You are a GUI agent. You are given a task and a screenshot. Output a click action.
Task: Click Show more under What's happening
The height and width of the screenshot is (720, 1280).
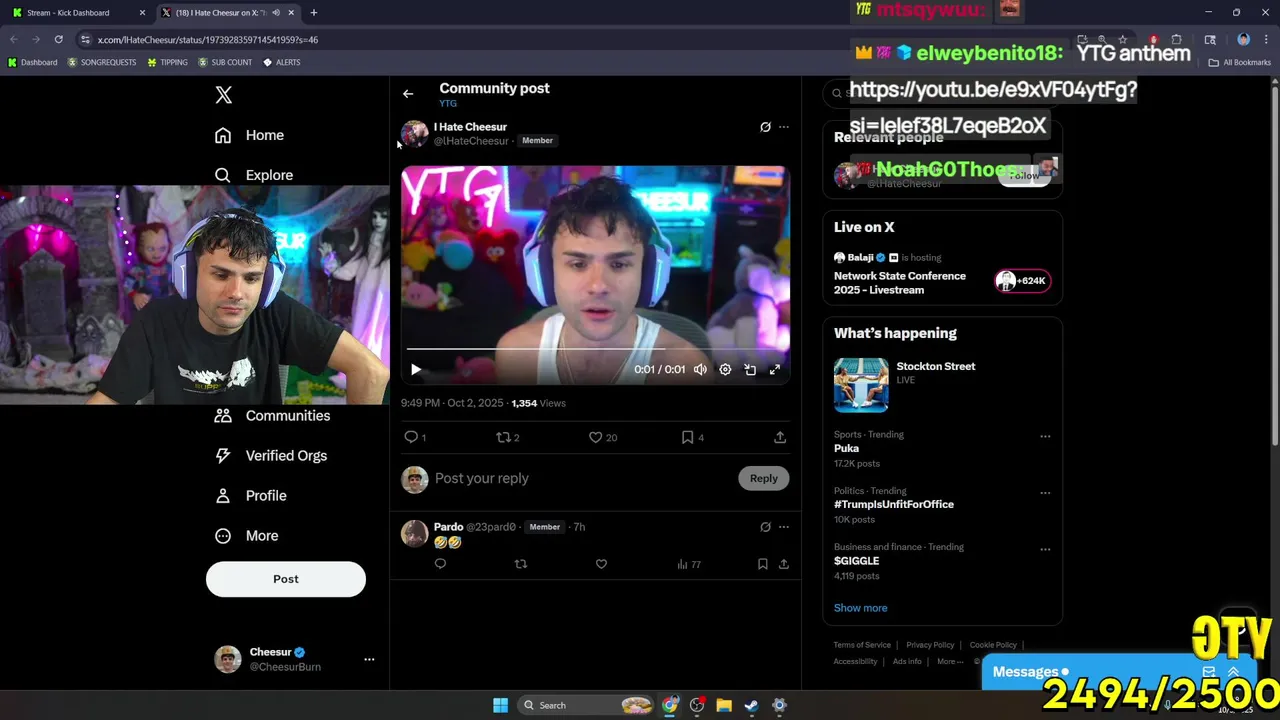coord(860,608)
